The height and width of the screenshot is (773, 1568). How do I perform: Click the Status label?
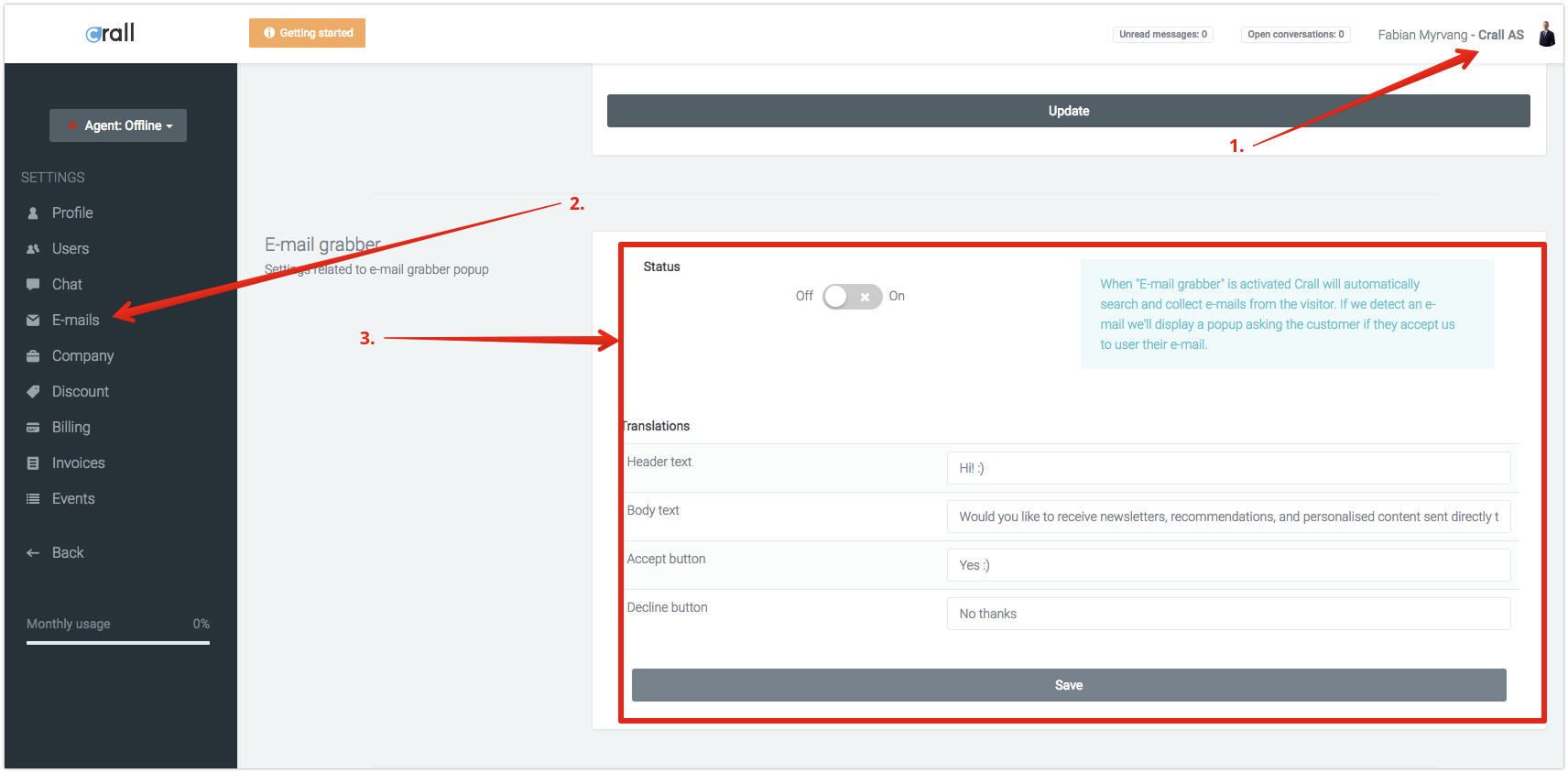point(661,267)
